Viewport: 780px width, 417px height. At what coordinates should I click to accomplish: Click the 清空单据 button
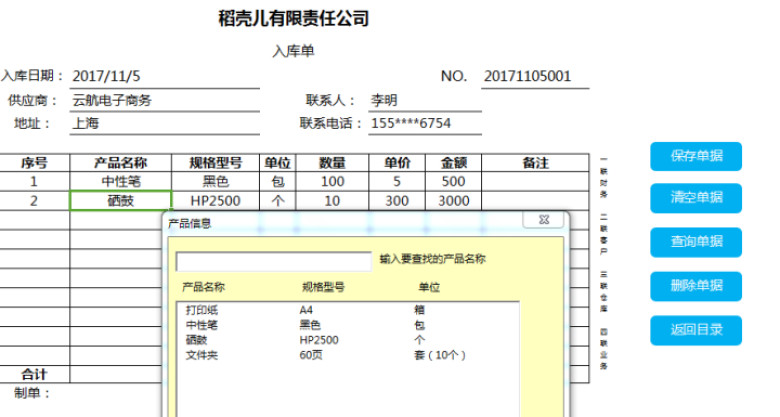pyautogui.click(x=695, y=198)
